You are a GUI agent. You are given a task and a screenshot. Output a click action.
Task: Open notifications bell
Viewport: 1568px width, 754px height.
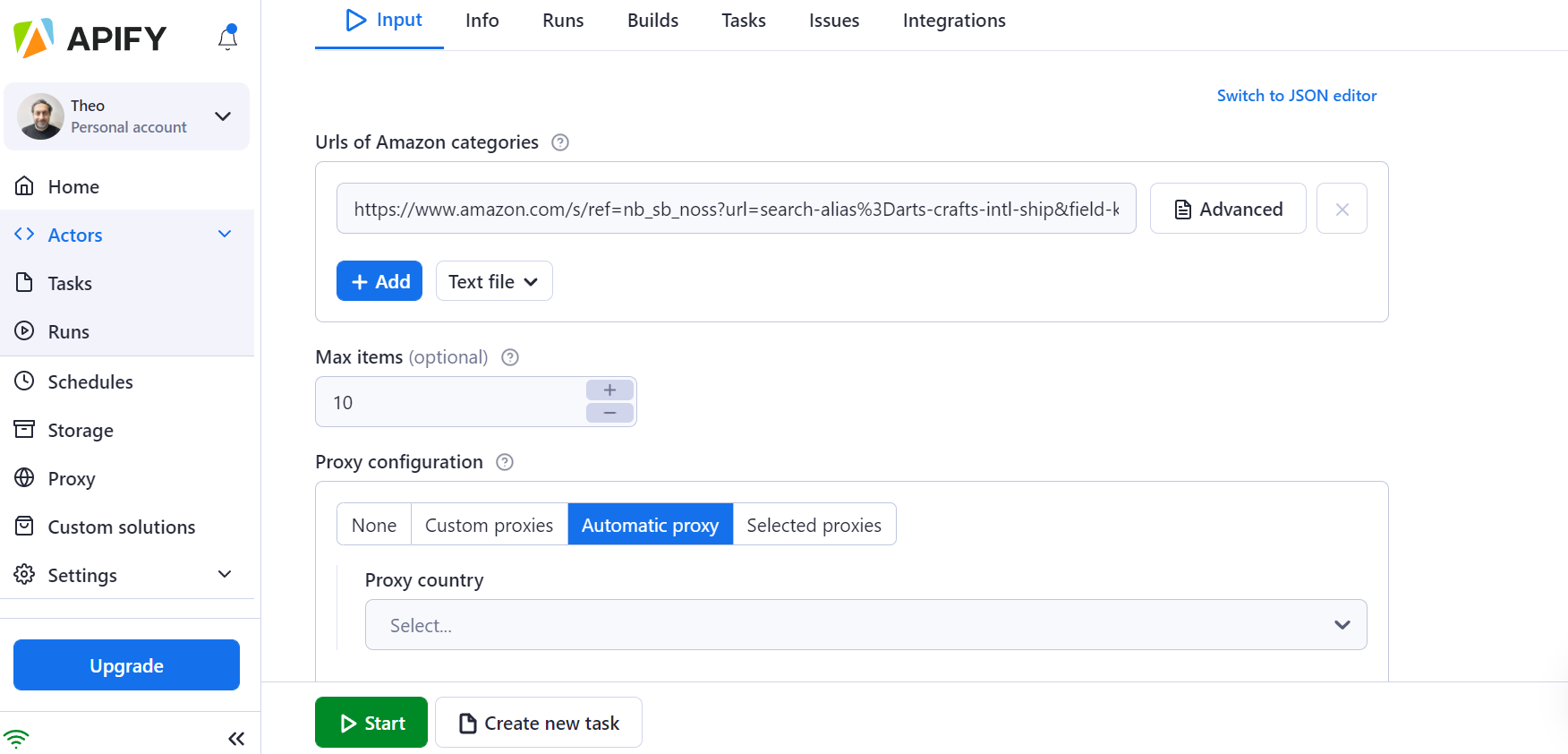tap(227, 38)
